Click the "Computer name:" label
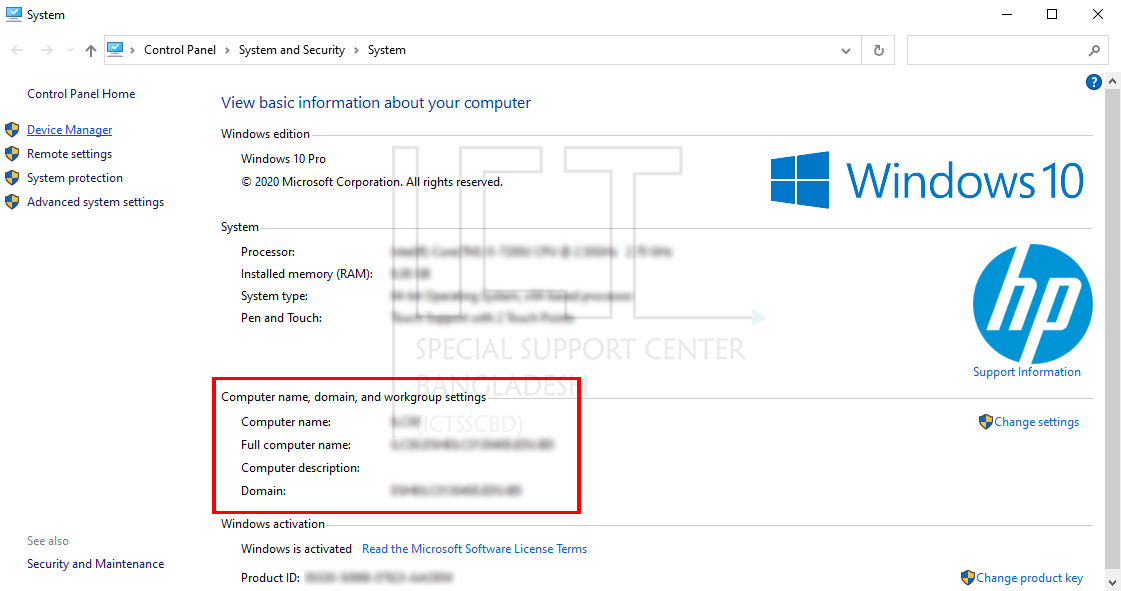This screenshot has height=591, width=1121. click(x=286, y=422)
